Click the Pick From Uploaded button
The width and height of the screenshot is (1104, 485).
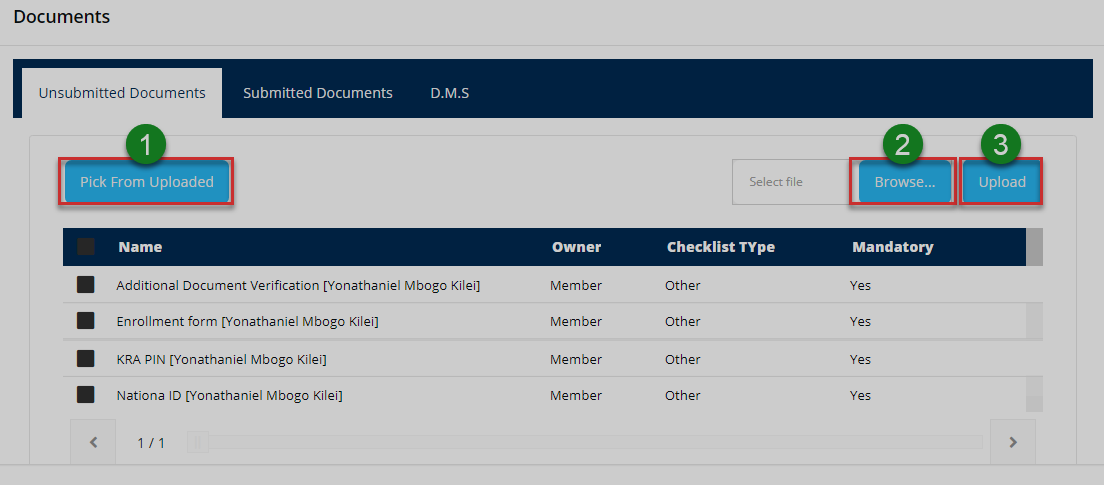click(x=147, y=182)
